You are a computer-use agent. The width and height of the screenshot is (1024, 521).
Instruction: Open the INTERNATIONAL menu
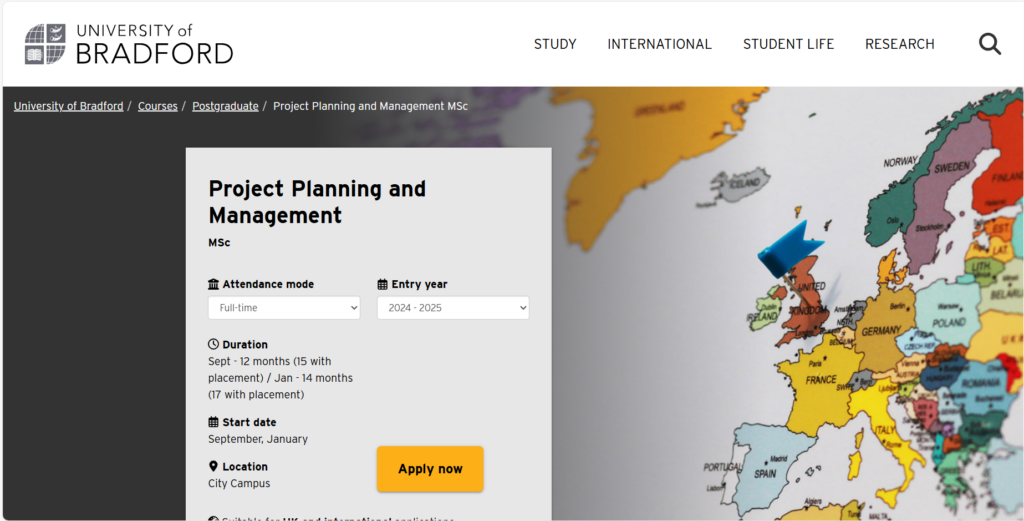tap(660, 44)
